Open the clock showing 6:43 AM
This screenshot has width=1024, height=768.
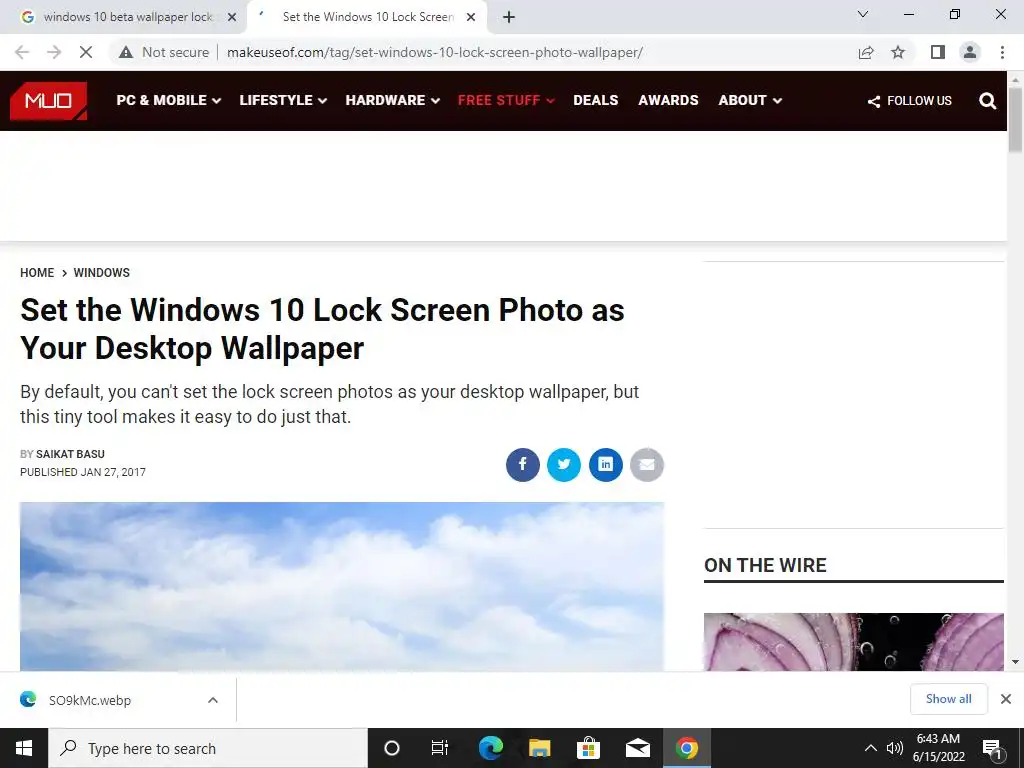click(938, 748)
